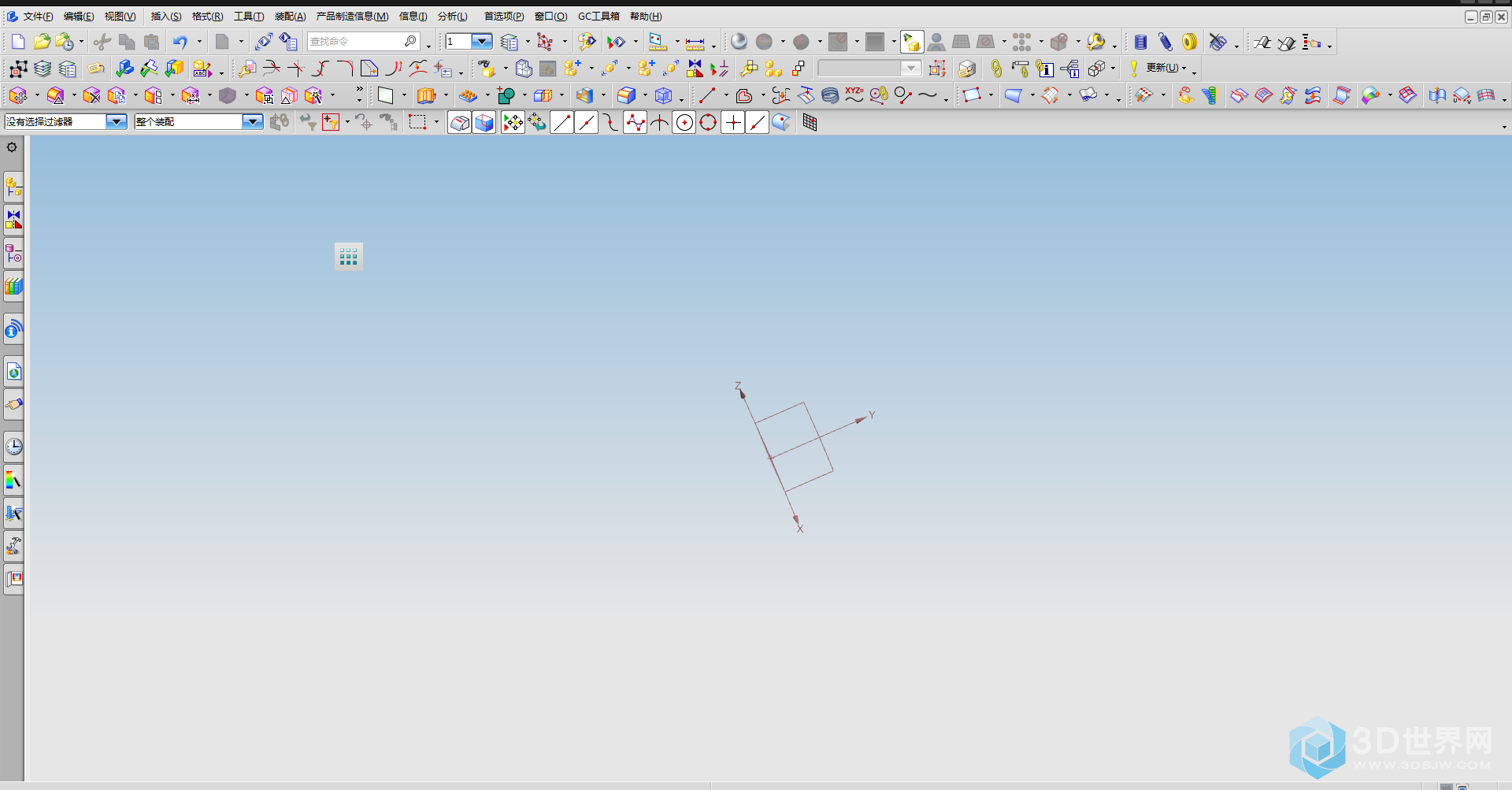Open the 产品制造信息(M) menu
This screenshot has height=790, width=1512.
point(352,17)
